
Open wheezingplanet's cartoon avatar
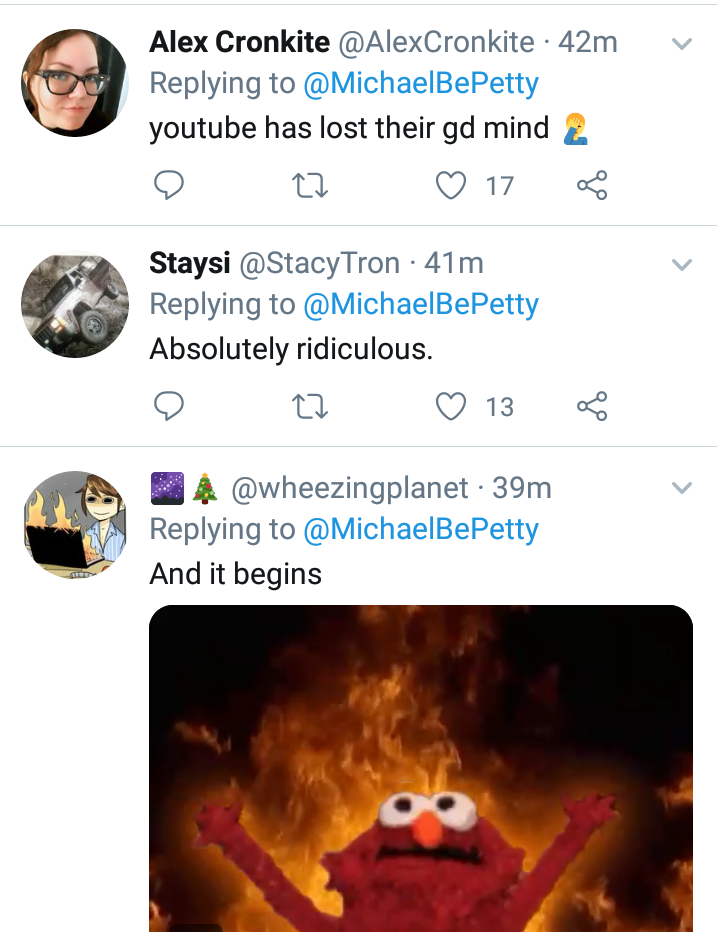(75, 525)
